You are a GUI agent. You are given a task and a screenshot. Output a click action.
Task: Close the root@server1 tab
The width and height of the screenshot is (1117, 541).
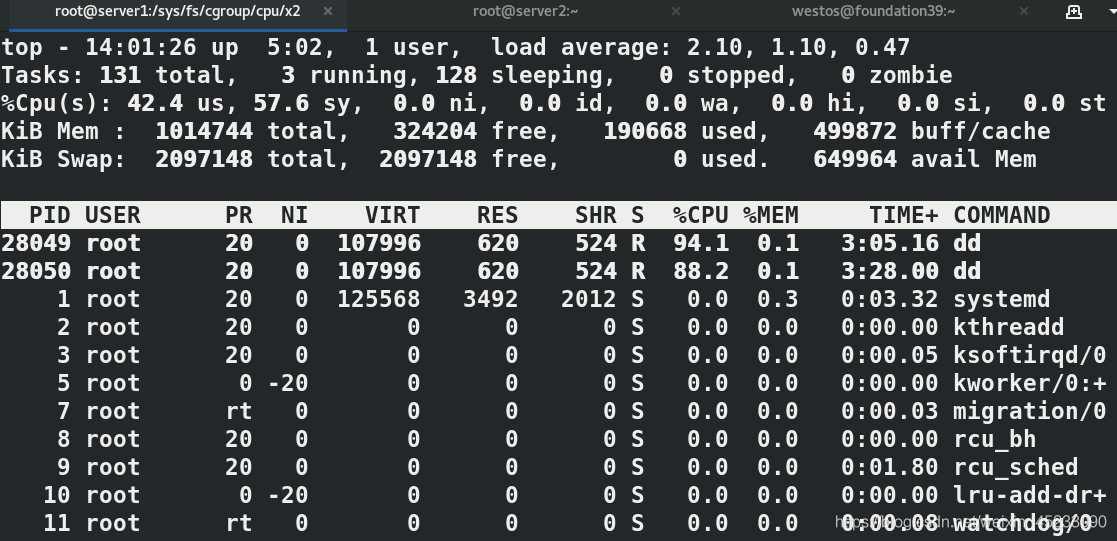coord(328,11)
